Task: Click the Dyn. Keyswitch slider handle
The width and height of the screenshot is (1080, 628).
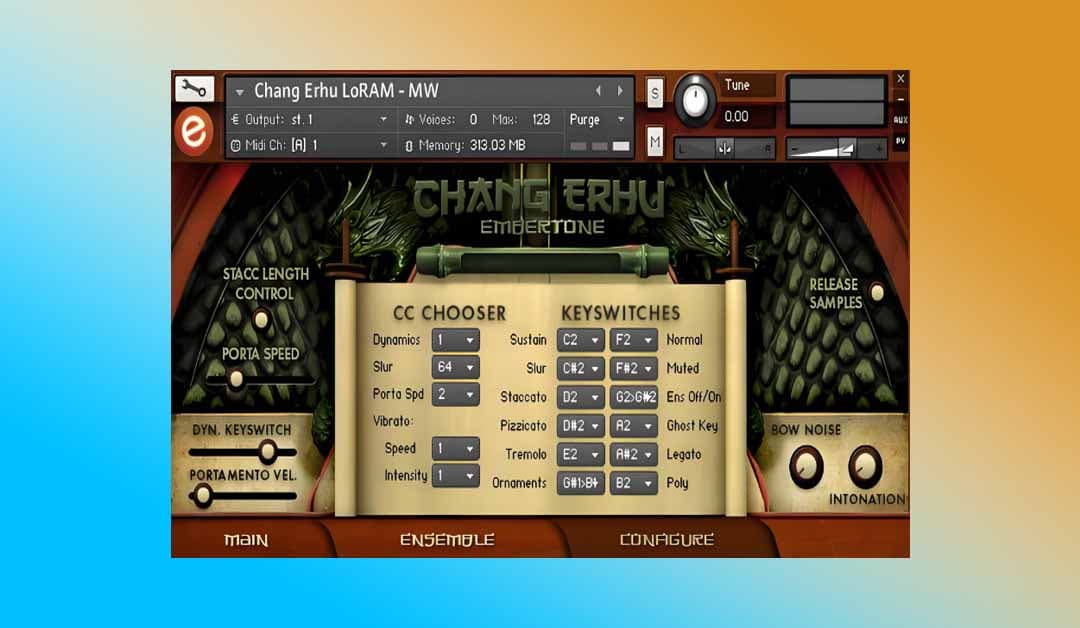Action: (x=268, y=452)
